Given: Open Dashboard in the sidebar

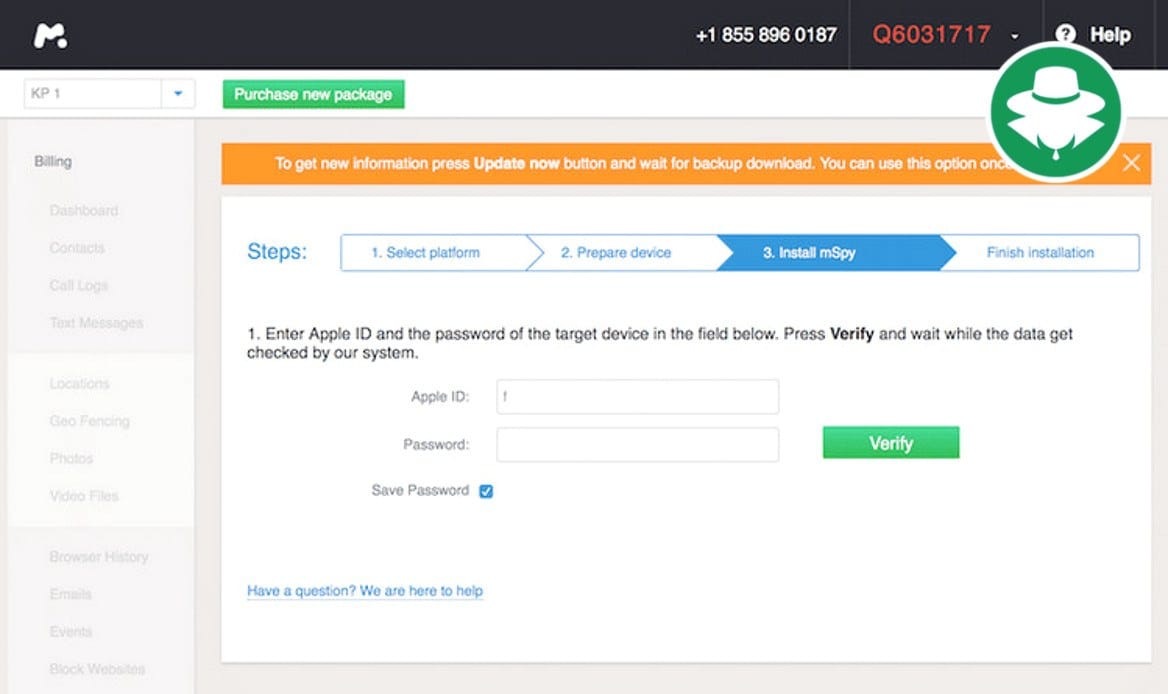Looking at the screenshot, I should point(83,211).
